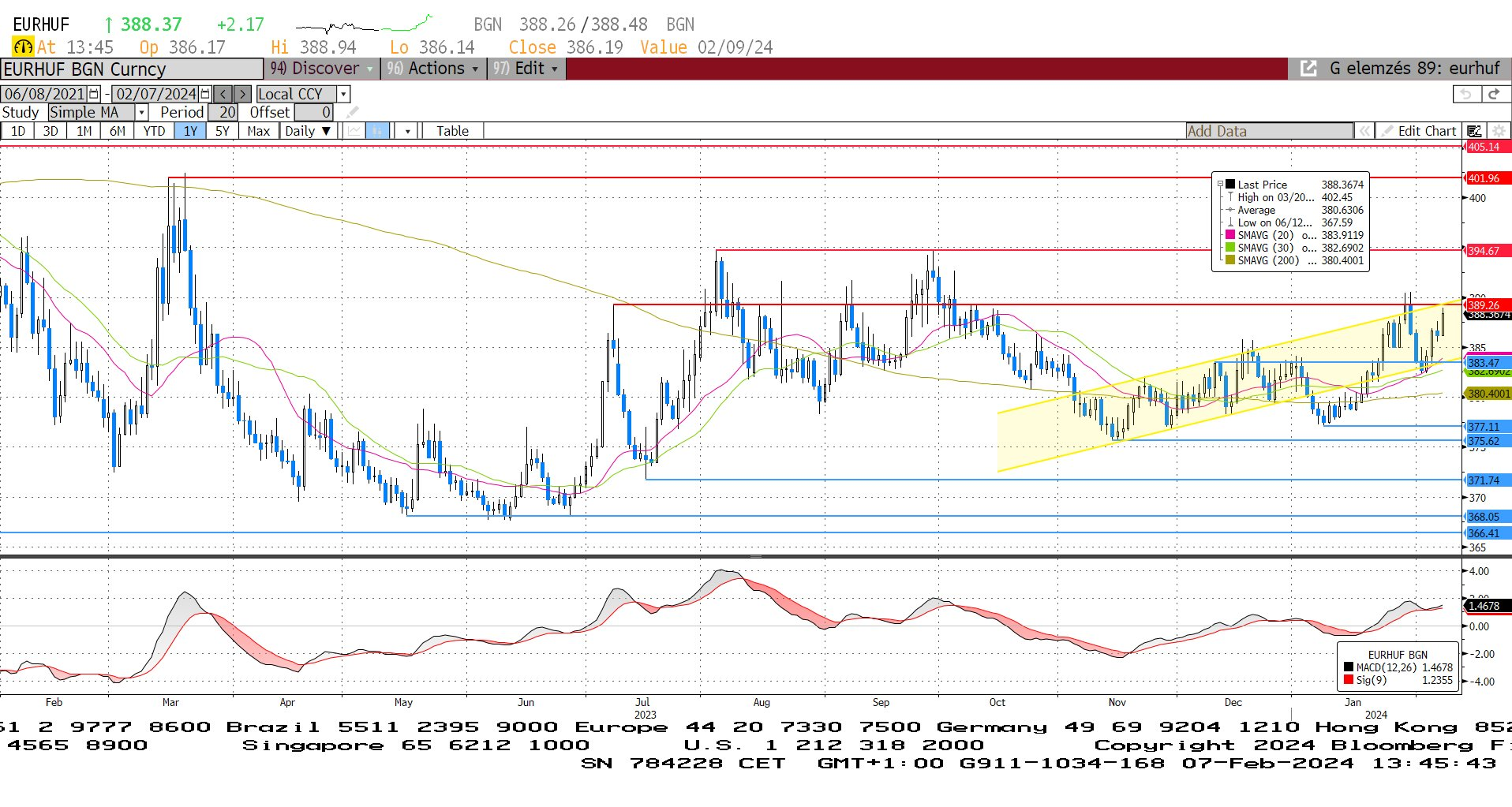
Task: Click the SMAVG (20) magenta color swatch
Action: pyautogui.click(x=1229, y=235)
